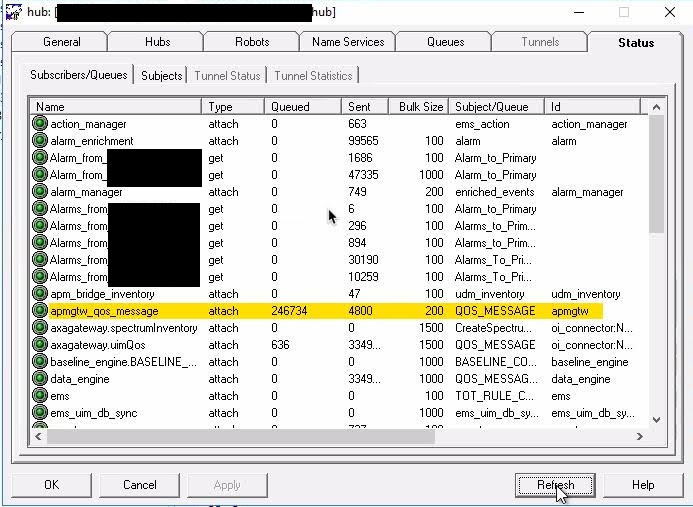Click the horizontal scrollbar left arrow
The height and width of the screenshot is (507, 693).
point(38,437)
